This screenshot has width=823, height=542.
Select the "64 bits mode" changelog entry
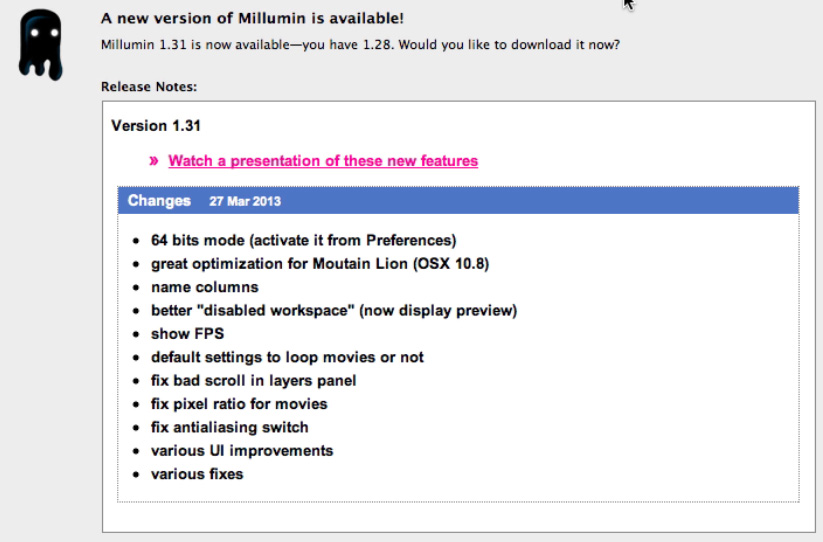pos(303,240)
